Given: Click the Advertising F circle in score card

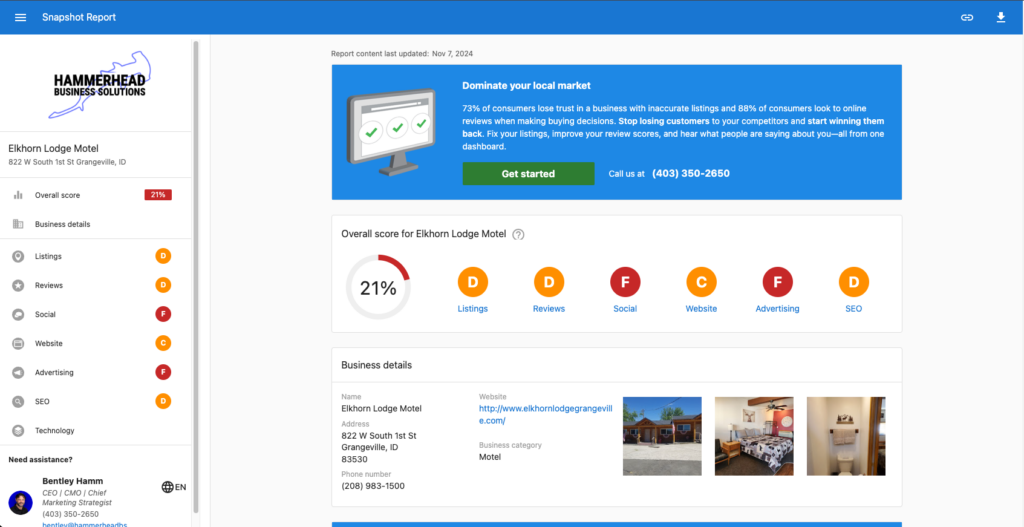Looking at the screenshot, I should 778,282.
